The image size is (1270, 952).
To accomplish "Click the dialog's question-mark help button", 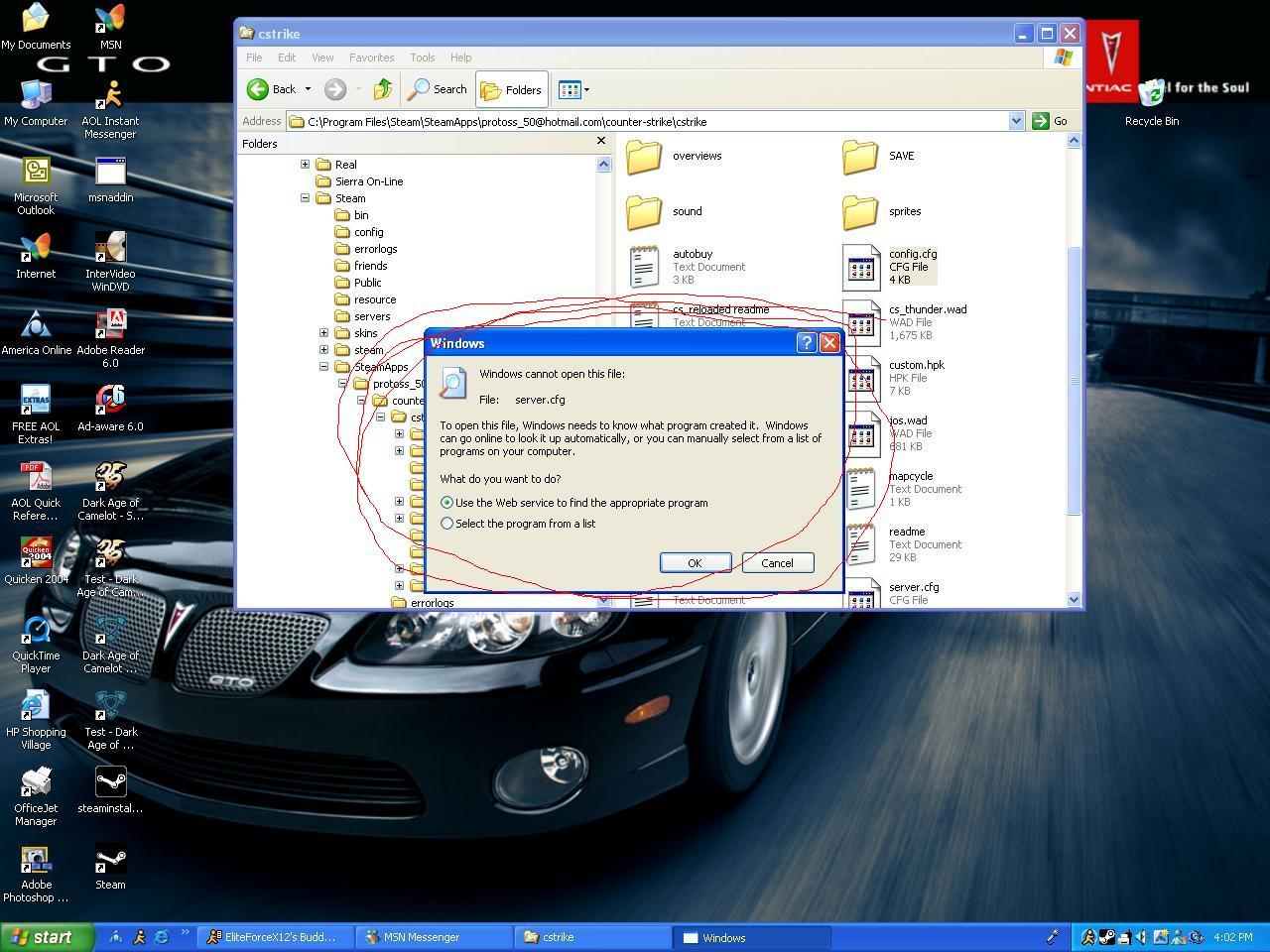I will pyautogui.click(x=807, y=343).
